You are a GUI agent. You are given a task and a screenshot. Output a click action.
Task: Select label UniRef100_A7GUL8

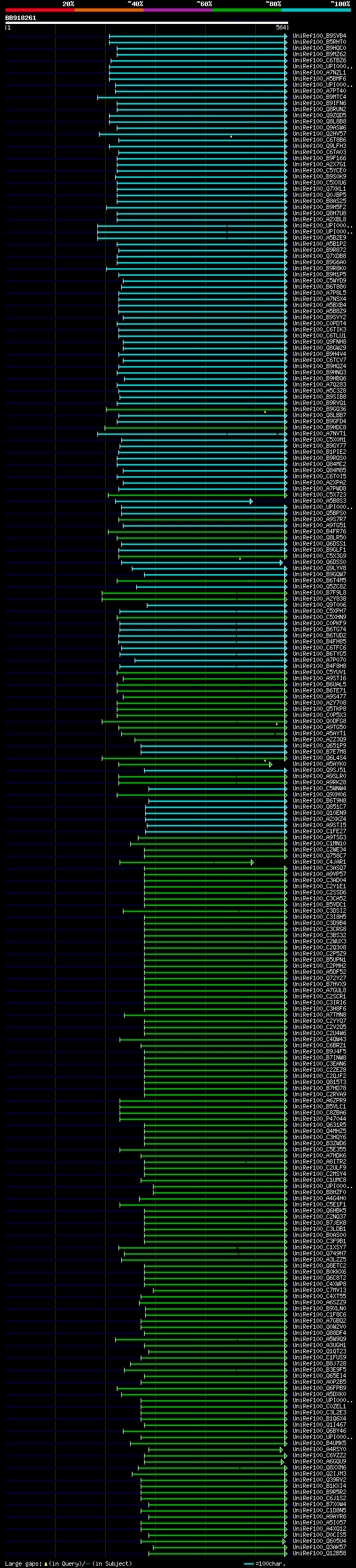(x=319, y=990)
